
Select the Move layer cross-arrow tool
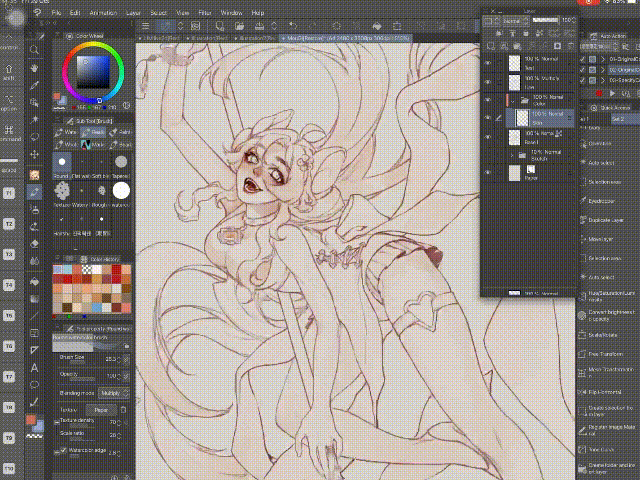pos(35,154)
